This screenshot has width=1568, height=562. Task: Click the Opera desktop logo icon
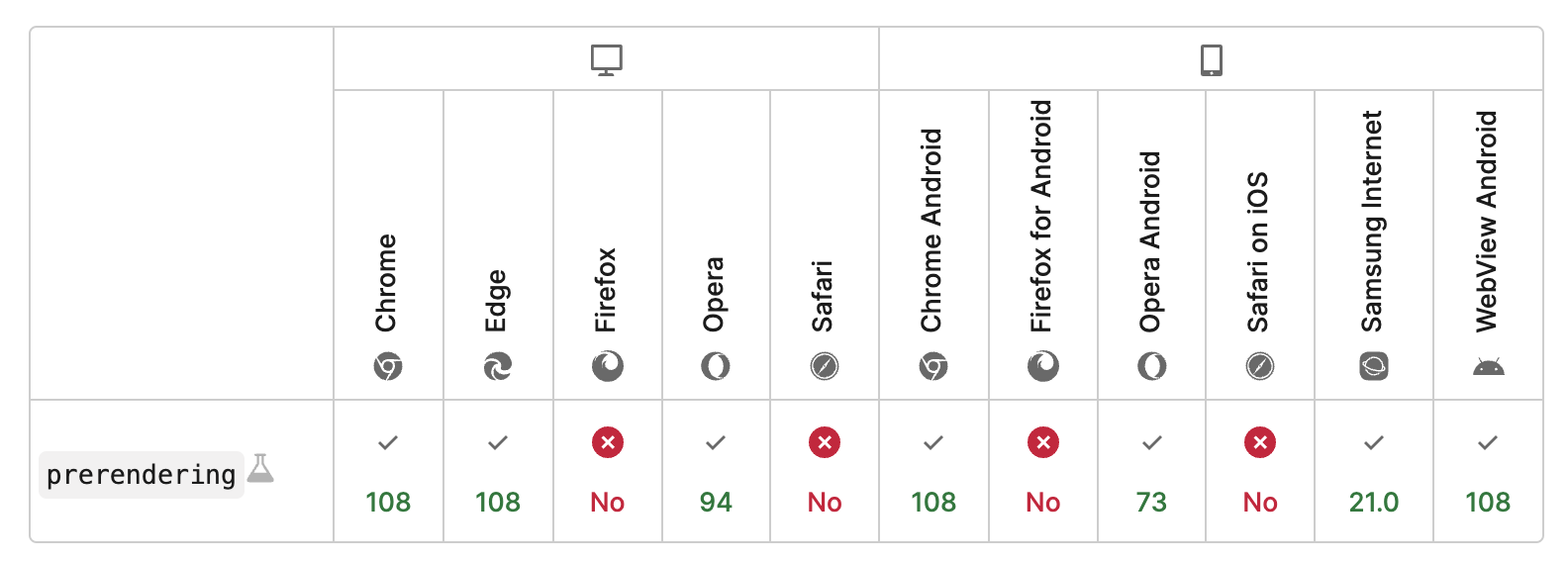(716, 367)
